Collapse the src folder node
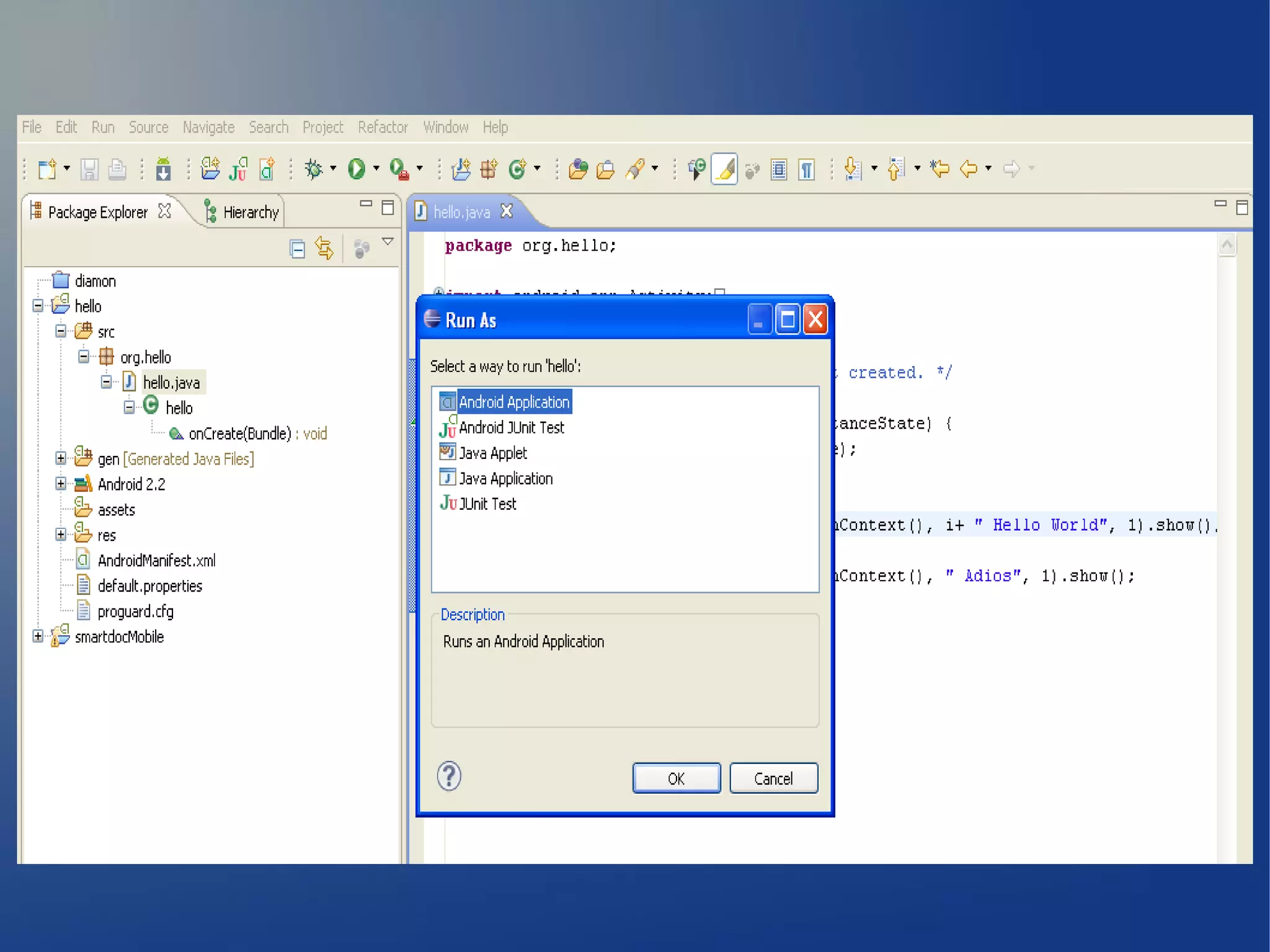Screen dimensions: 1270x952 [61, 331]
